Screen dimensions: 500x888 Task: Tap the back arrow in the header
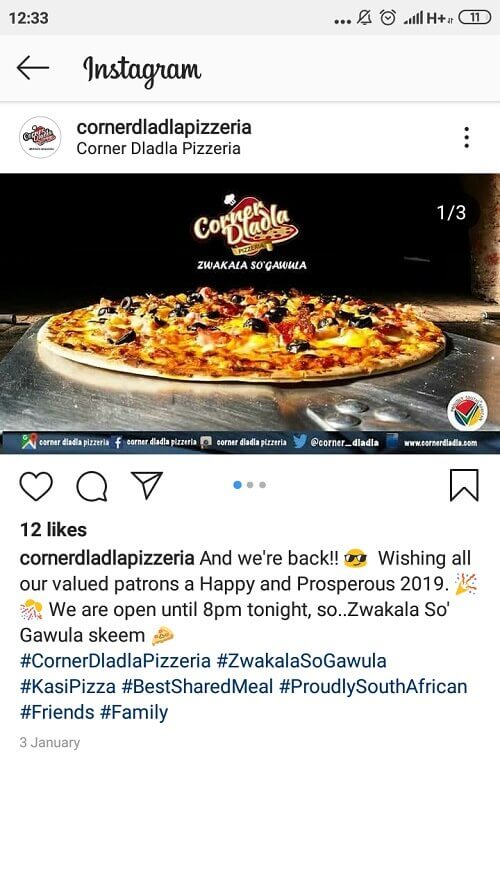click(x=32, y=69)
